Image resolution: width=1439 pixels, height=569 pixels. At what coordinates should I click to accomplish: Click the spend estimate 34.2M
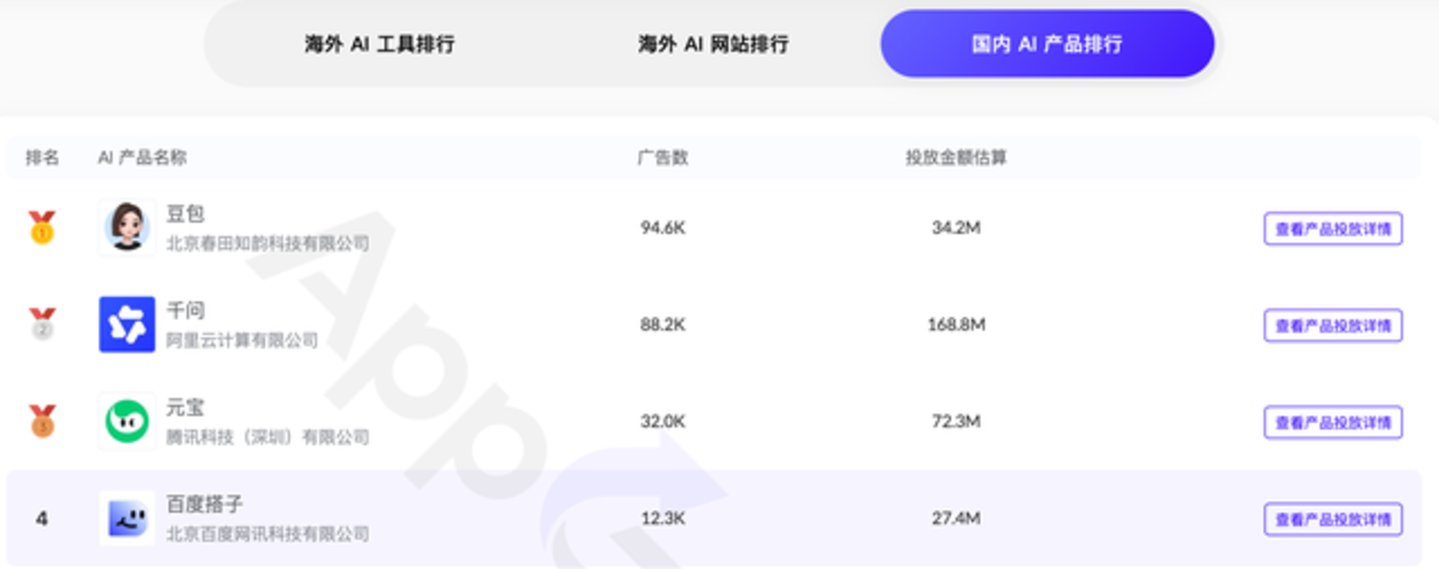click(956, 227)
